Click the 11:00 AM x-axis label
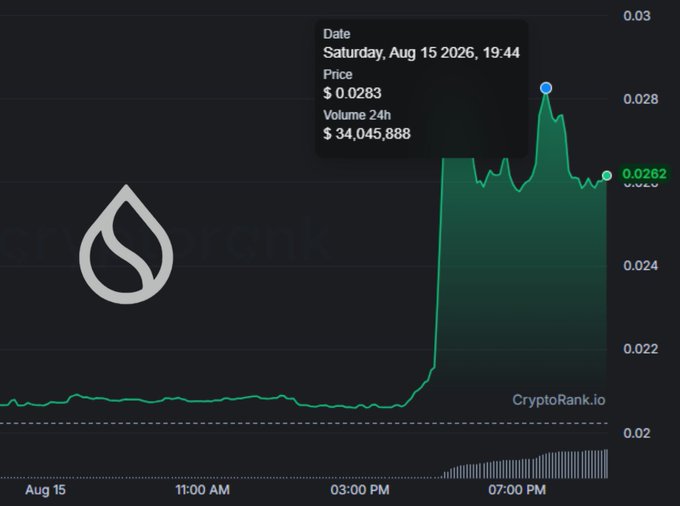680x506 pixels. (202, 490)
